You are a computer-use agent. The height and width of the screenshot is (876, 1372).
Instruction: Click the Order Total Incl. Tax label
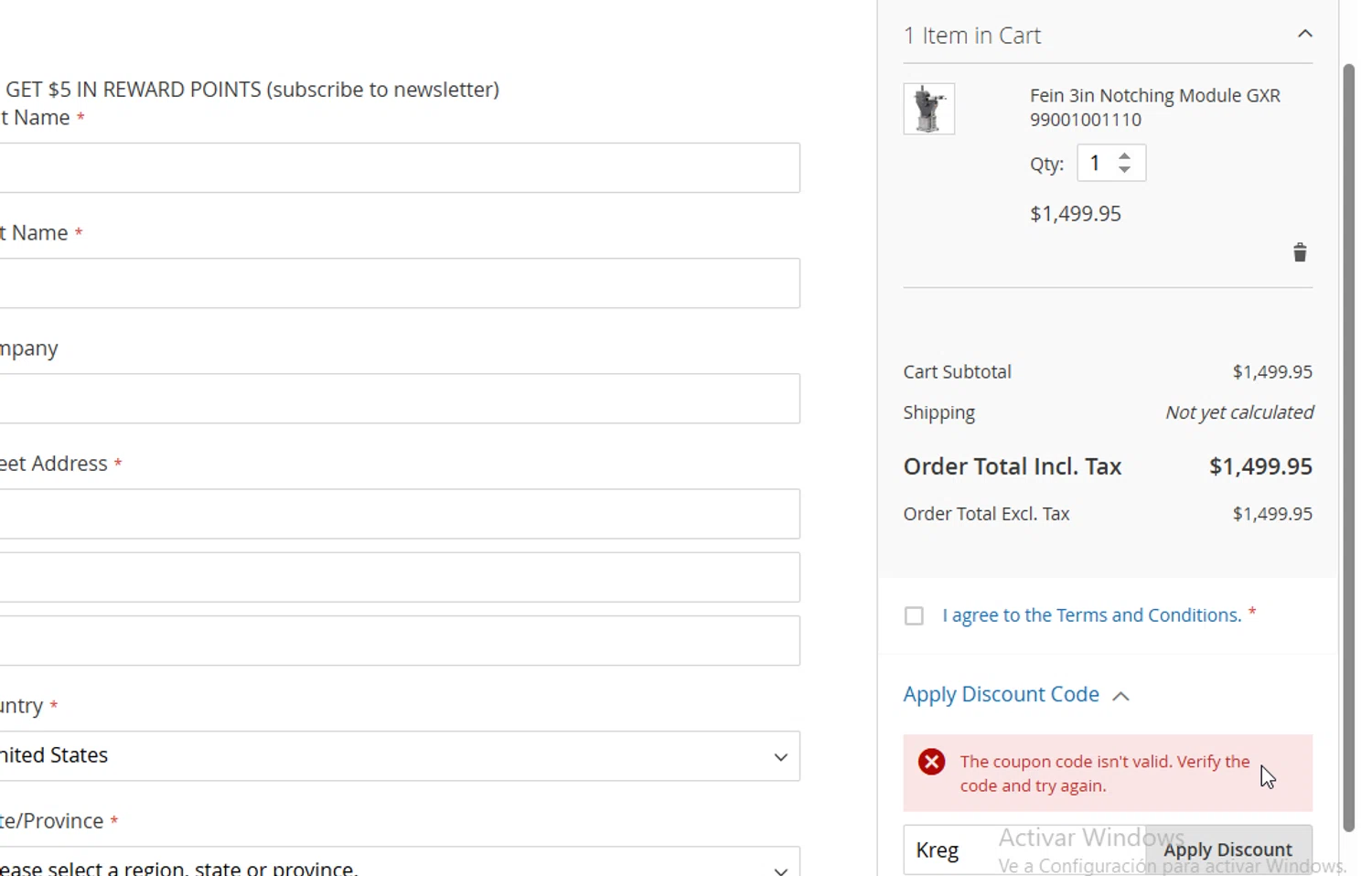click(1013, 466)
